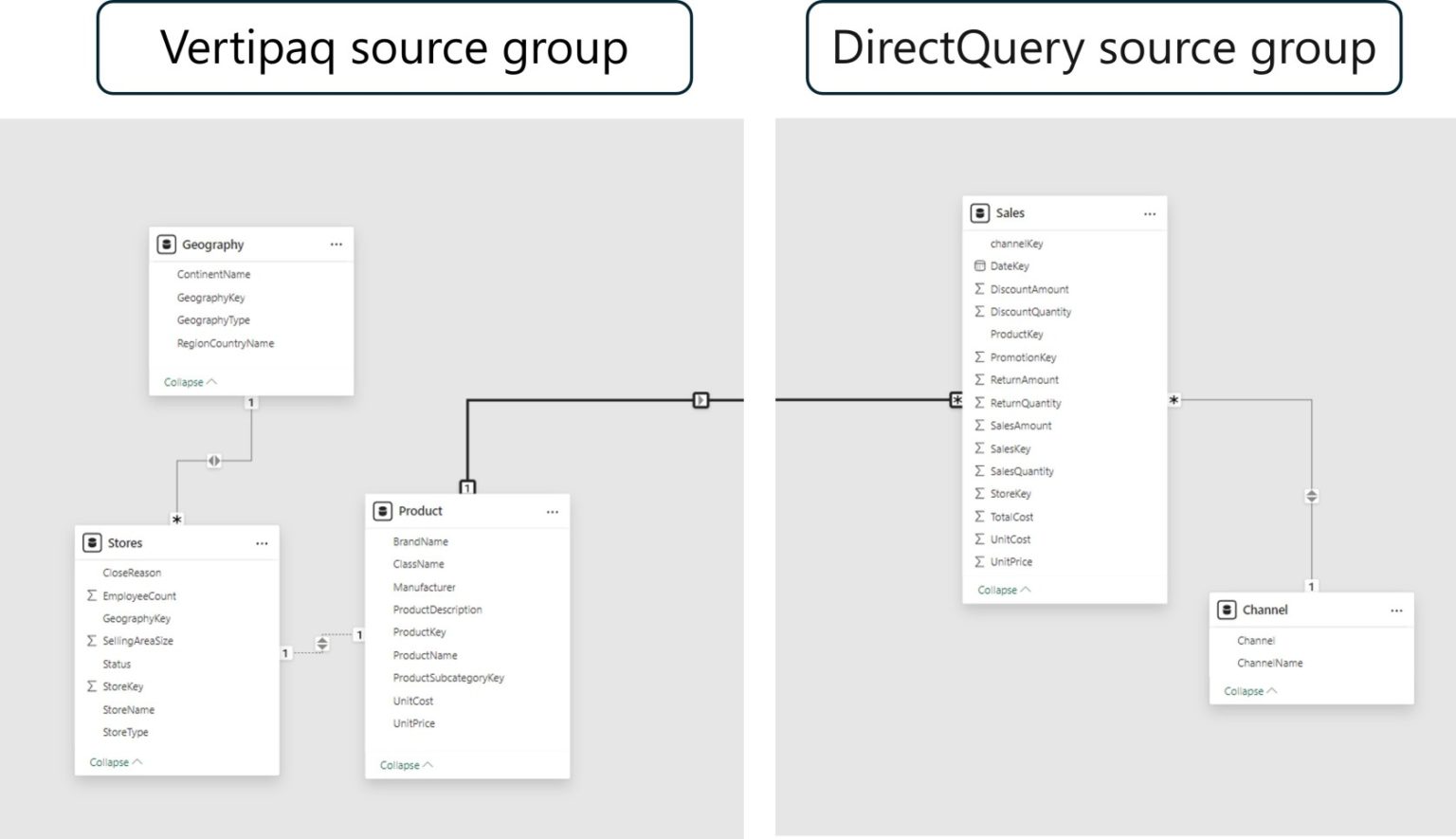Screen dimensions: 1456x839
Task: Click the sigma icon beside DiscountAmount
Action: pyautogui.click(x=980, y=288)
